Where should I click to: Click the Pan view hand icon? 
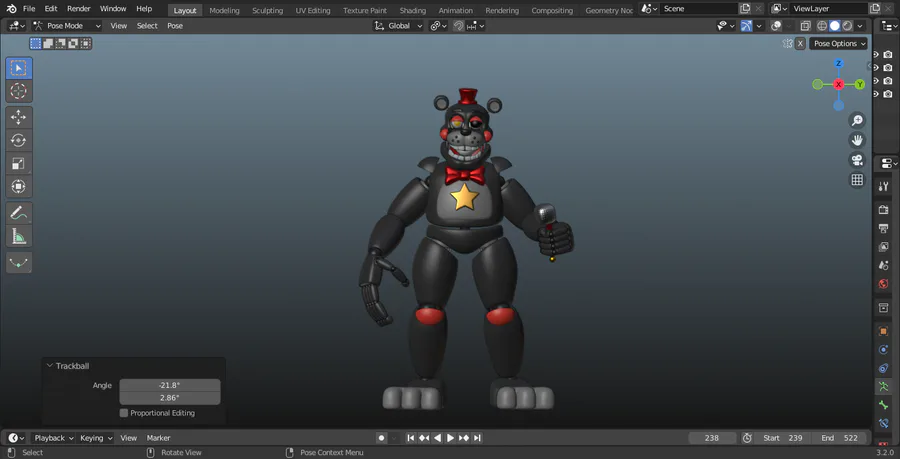pos(857,140)
